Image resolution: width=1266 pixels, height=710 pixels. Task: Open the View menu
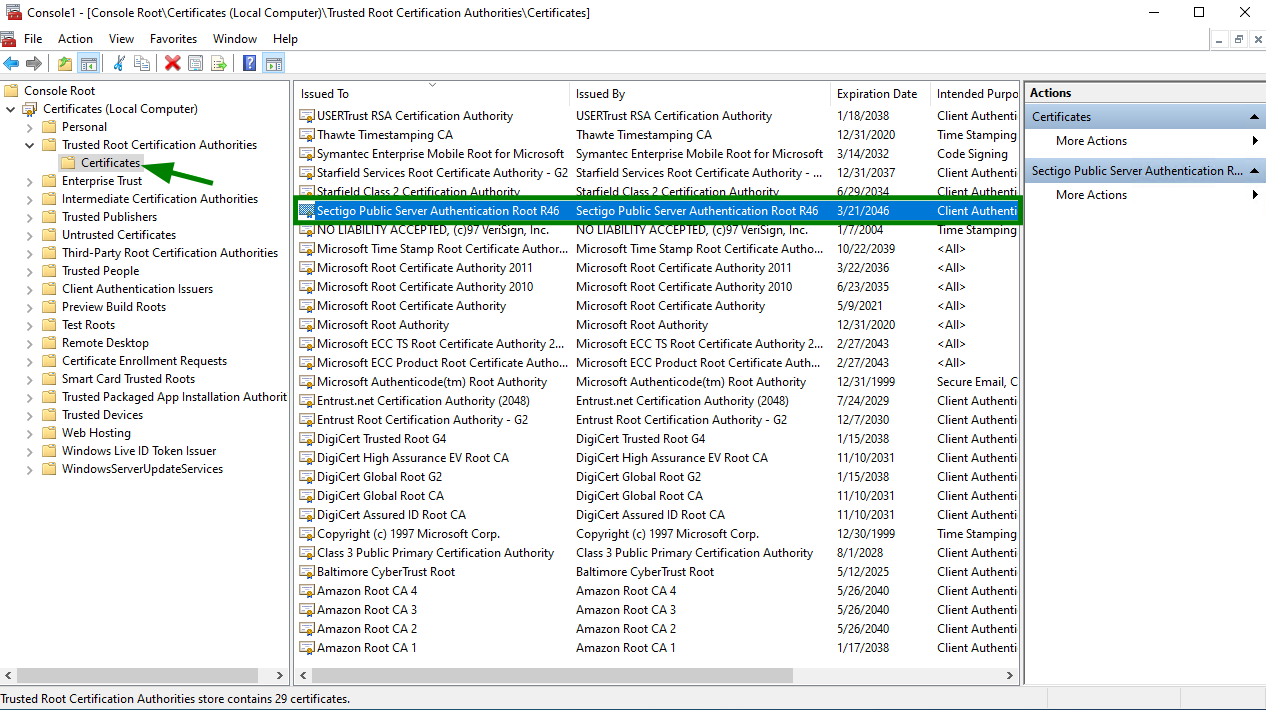[x=121, y=39]
